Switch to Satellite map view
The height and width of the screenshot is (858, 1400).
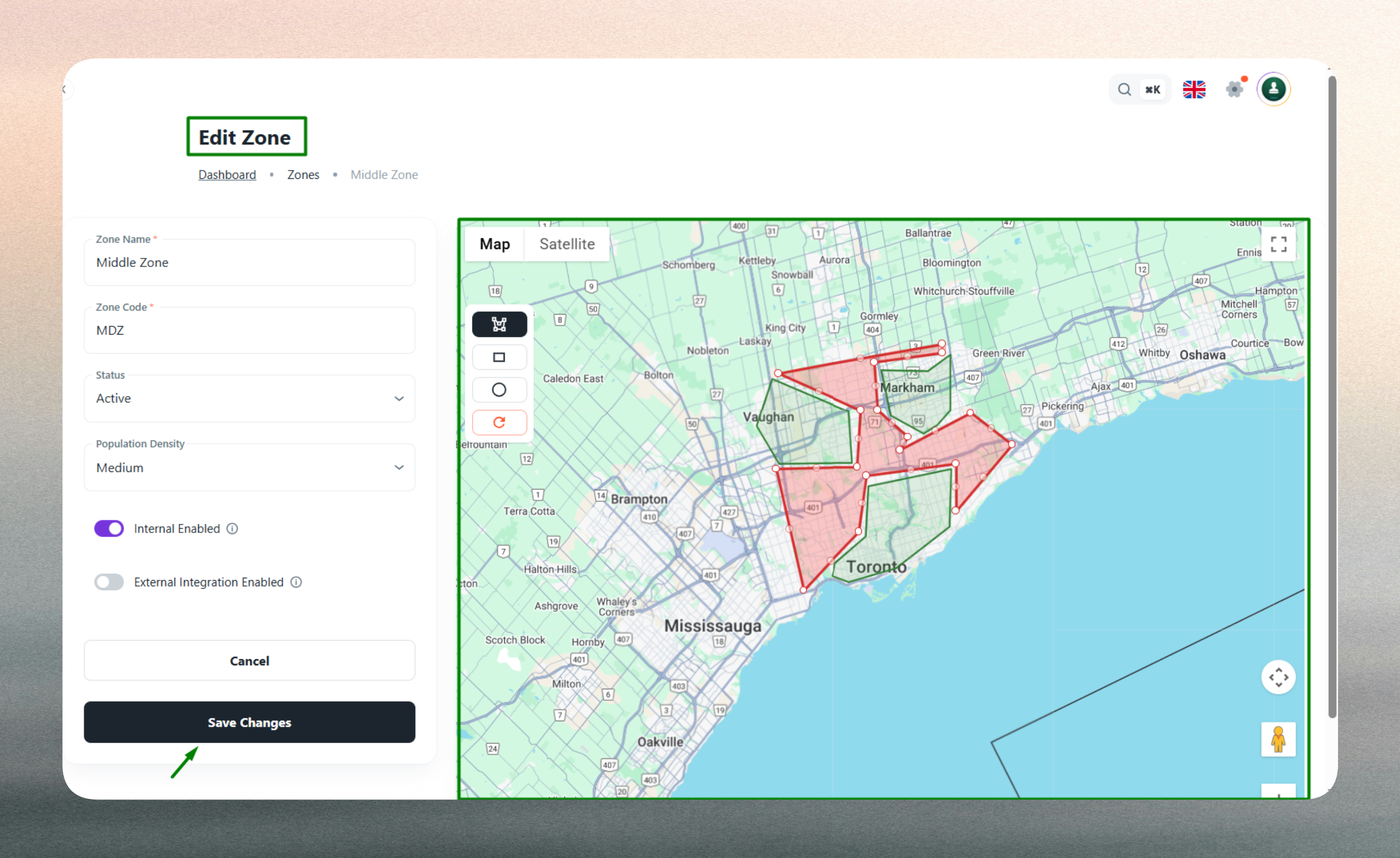566,245
